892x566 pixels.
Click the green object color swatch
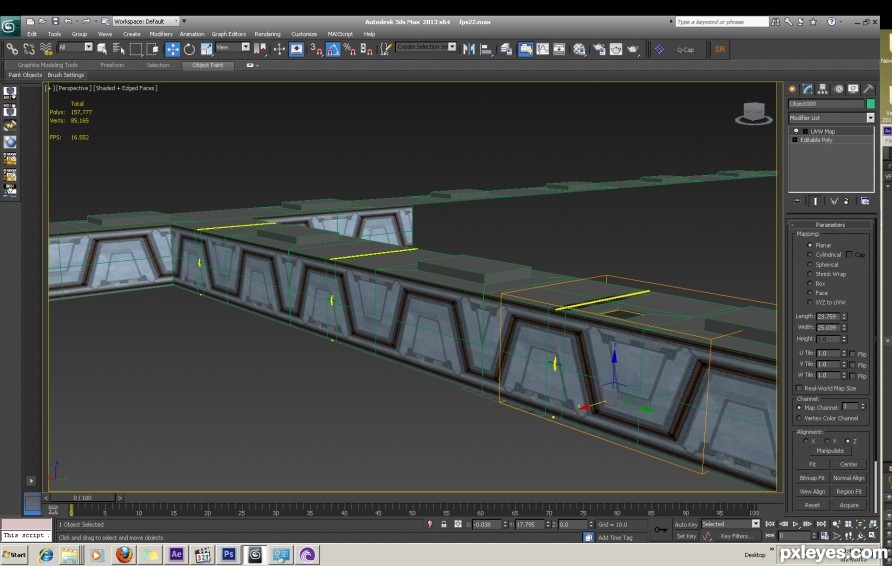(x=870, y=104)
